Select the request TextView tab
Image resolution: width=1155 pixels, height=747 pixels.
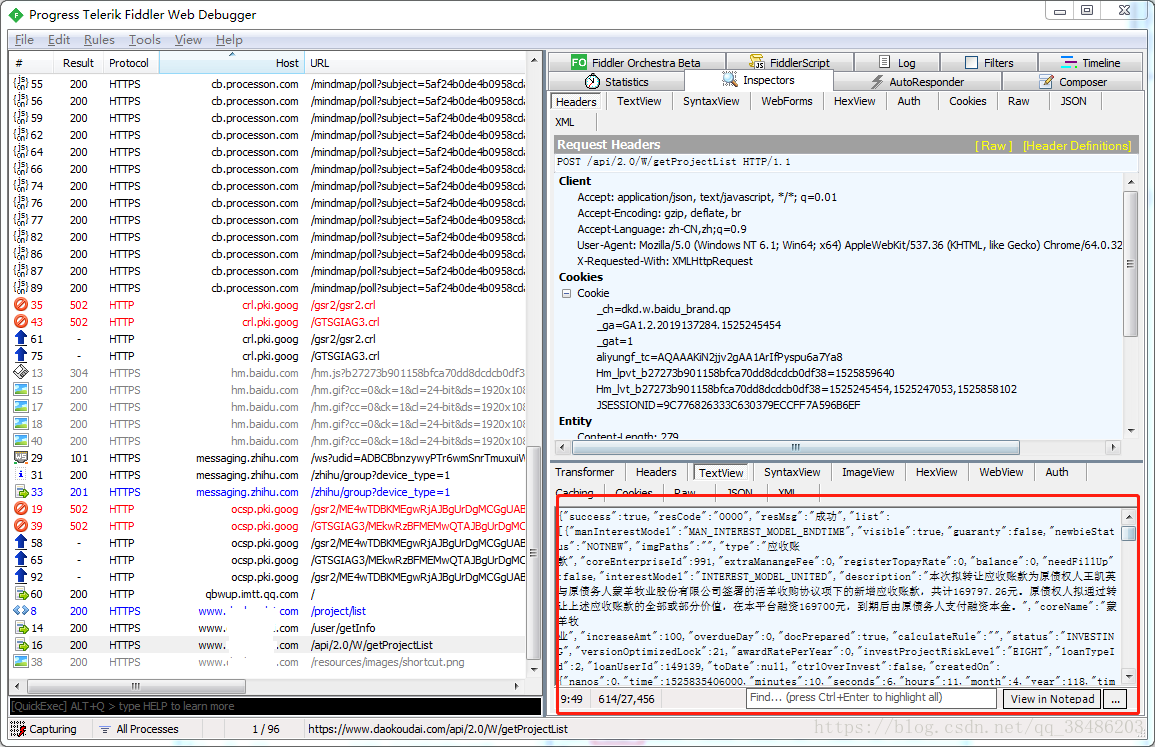[639, 101]
